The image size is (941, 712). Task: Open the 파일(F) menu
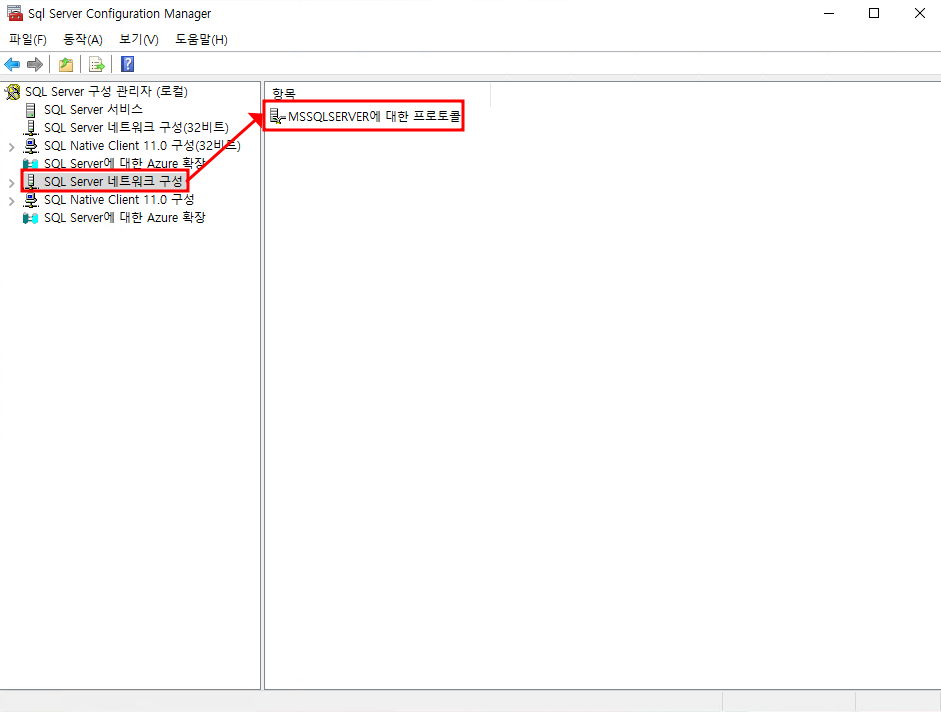(x=28, y=40)
